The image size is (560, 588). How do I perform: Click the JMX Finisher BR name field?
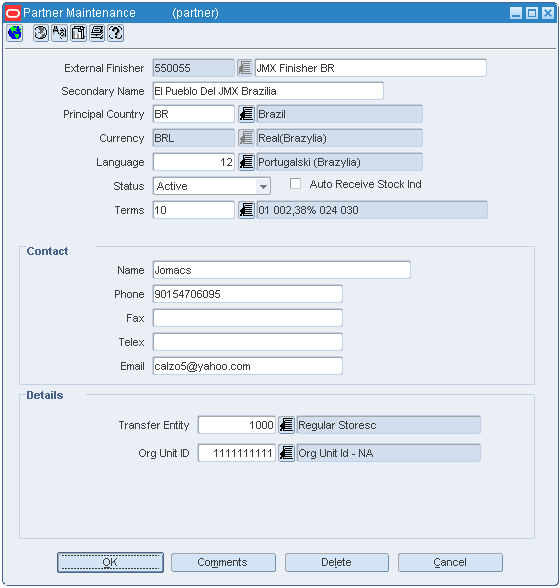click(371, 68)
